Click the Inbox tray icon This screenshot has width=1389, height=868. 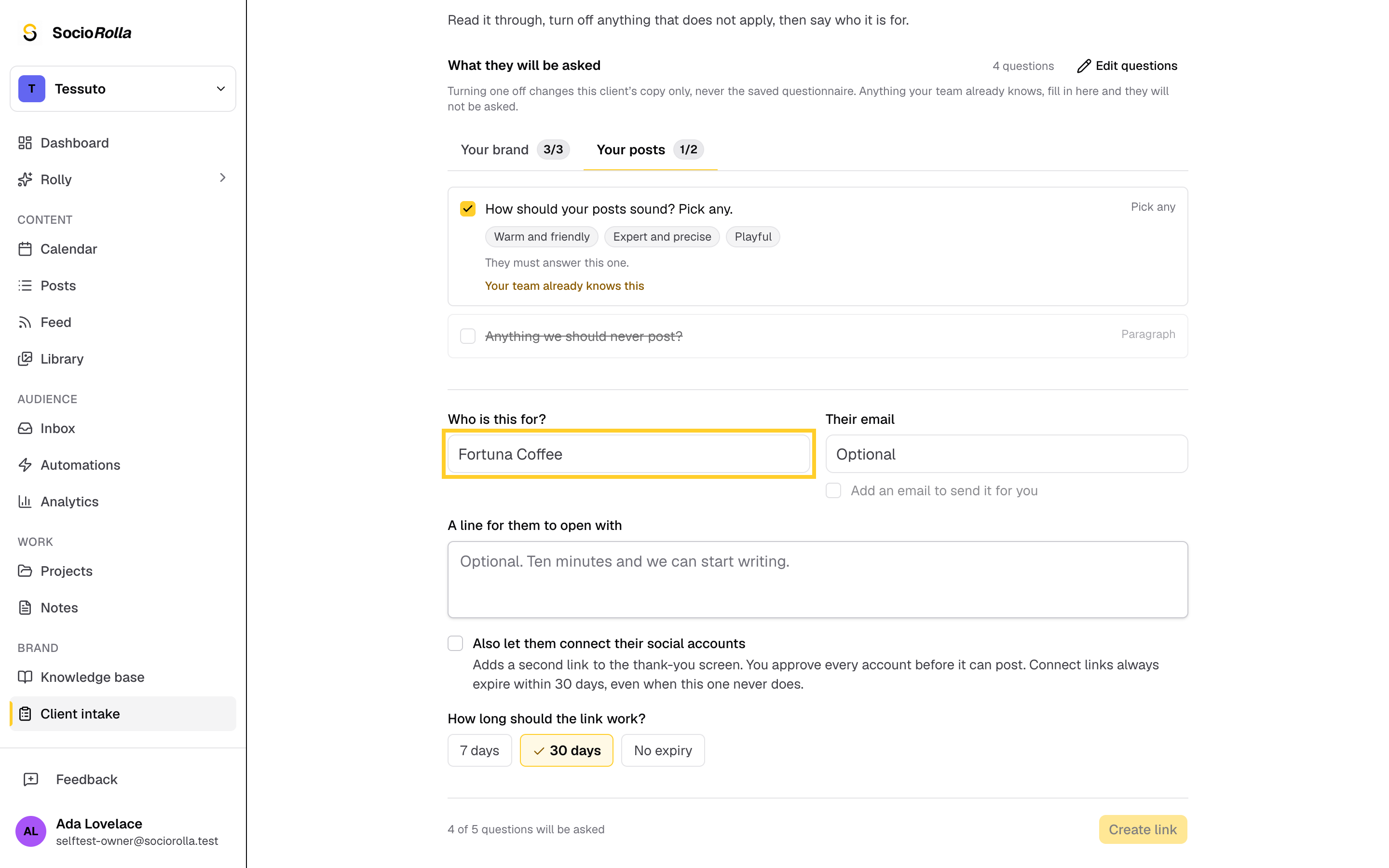click(25, 428)
